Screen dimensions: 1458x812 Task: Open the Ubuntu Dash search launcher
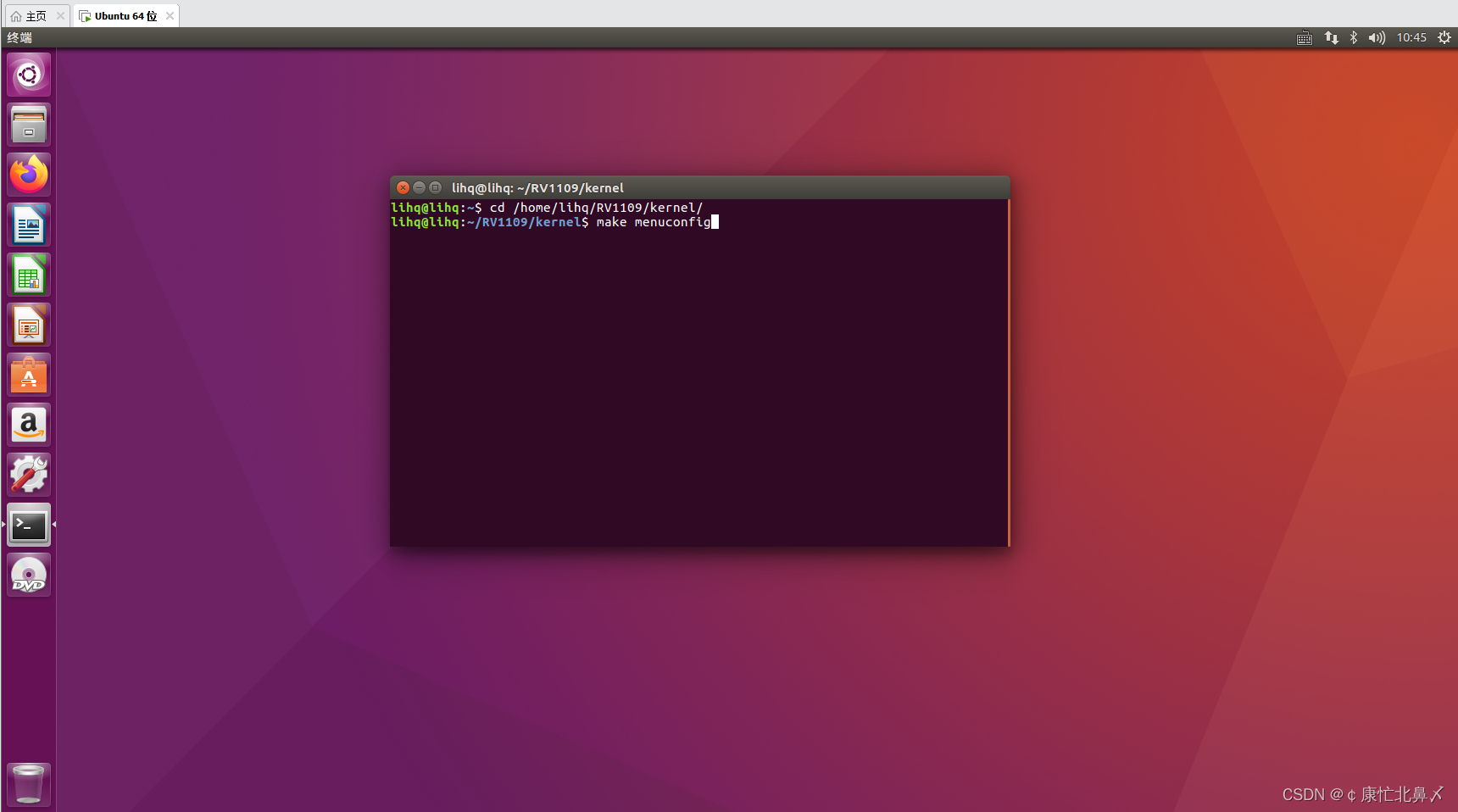point(29,75)
